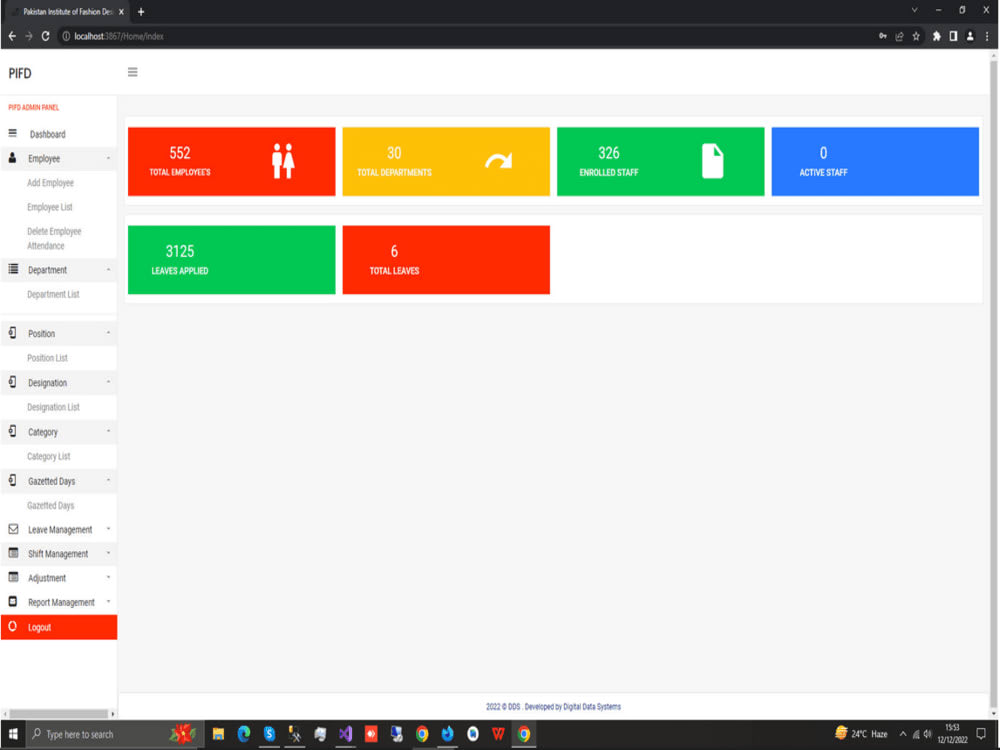
Task: Reload the page in the browser
Action: tap(45, 36)
